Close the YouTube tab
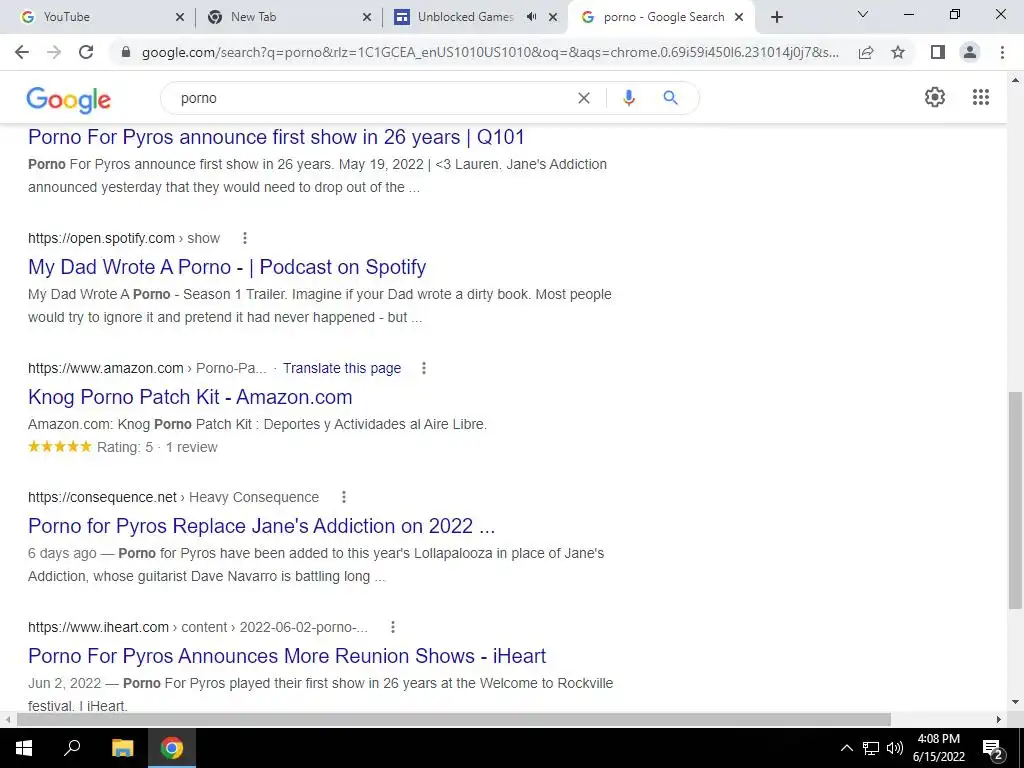This screenshot has height=768, width=1024. coord(180,18)
